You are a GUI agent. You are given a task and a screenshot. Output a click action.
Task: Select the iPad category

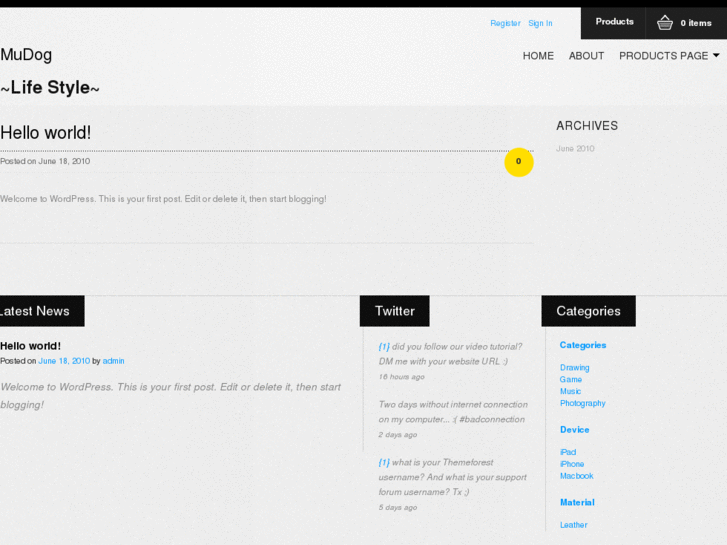click(x=568, y=452)
